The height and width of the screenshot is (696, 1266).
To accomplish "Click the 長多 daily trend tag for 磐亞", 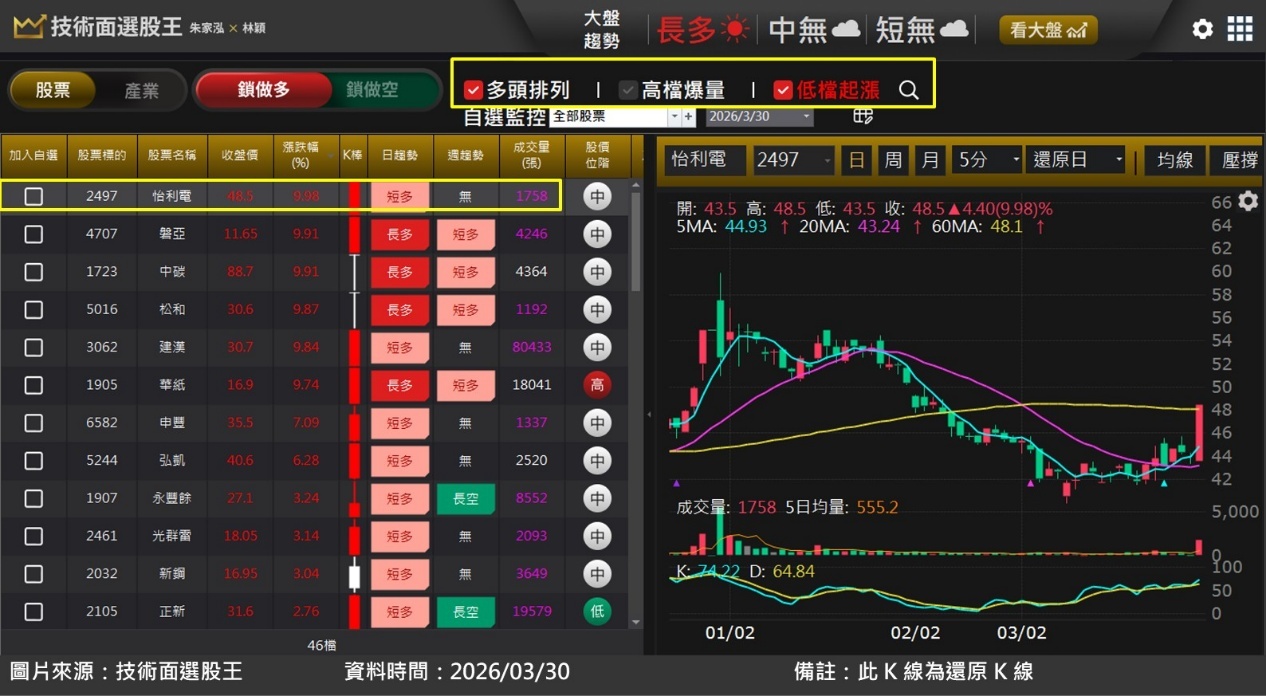I will pyautogui.click(x=400, y=234).
